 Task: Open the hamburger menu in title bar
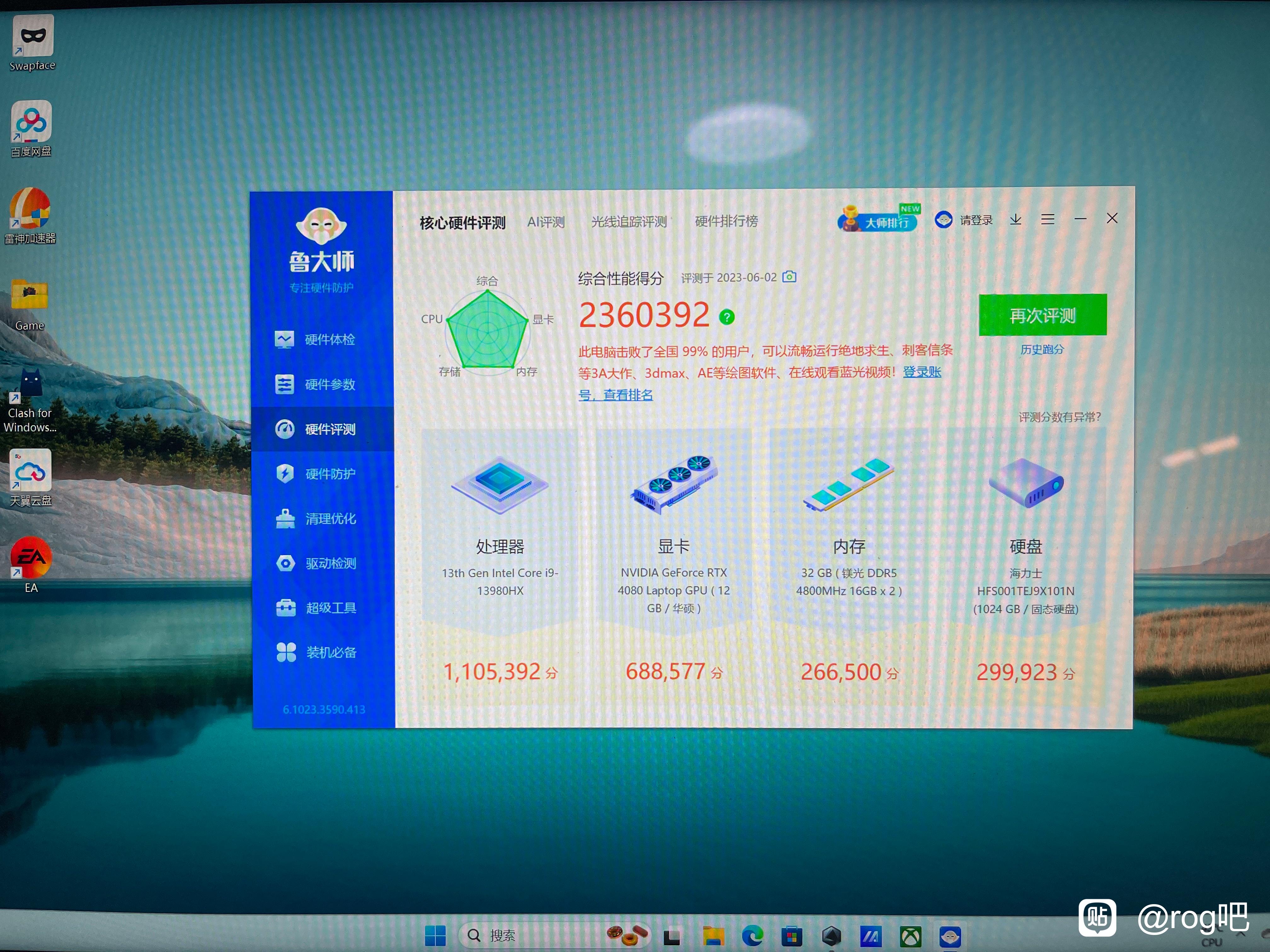coord(1048,219)
